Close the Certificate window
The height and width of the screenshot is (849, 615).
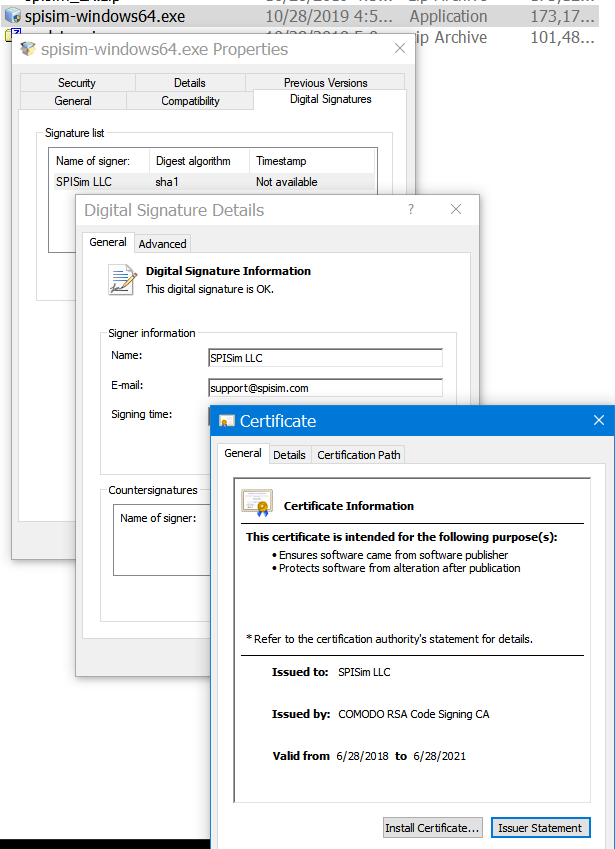tap(598, 421)
